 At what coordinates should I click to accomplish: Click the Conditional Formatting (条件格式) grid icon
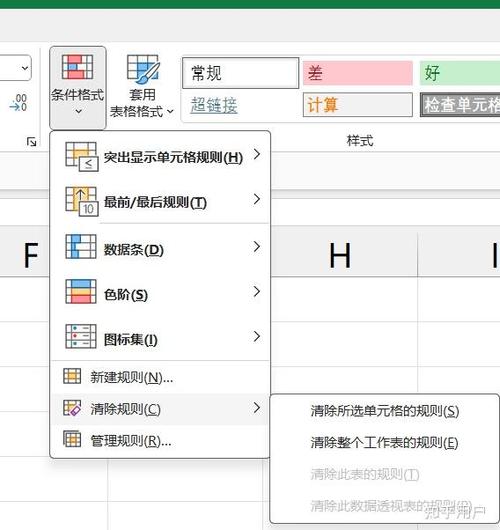click(77, 67)
